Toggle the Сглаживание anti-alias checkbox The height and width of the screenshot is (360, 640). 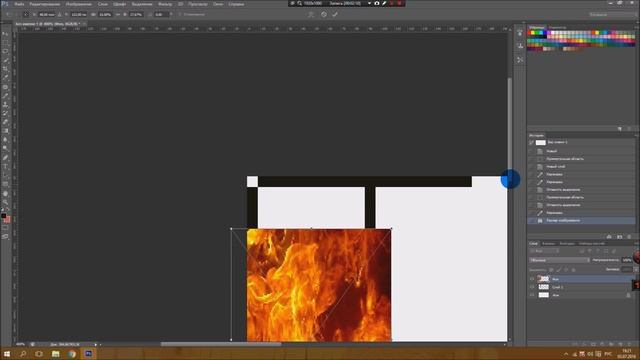click(180, 14)
